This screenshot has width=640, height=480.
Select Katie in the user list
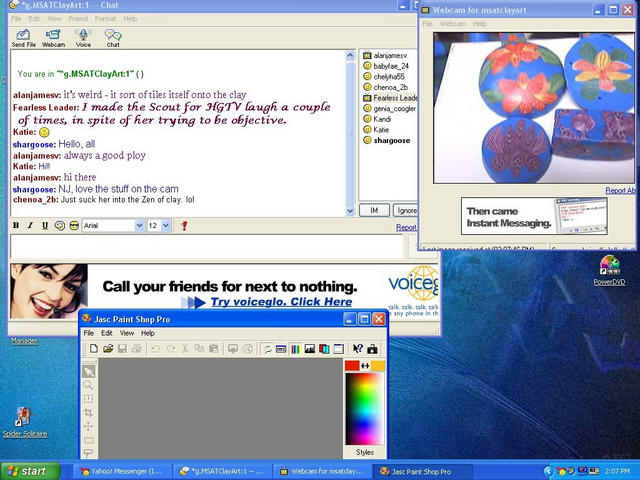point(376,130)
